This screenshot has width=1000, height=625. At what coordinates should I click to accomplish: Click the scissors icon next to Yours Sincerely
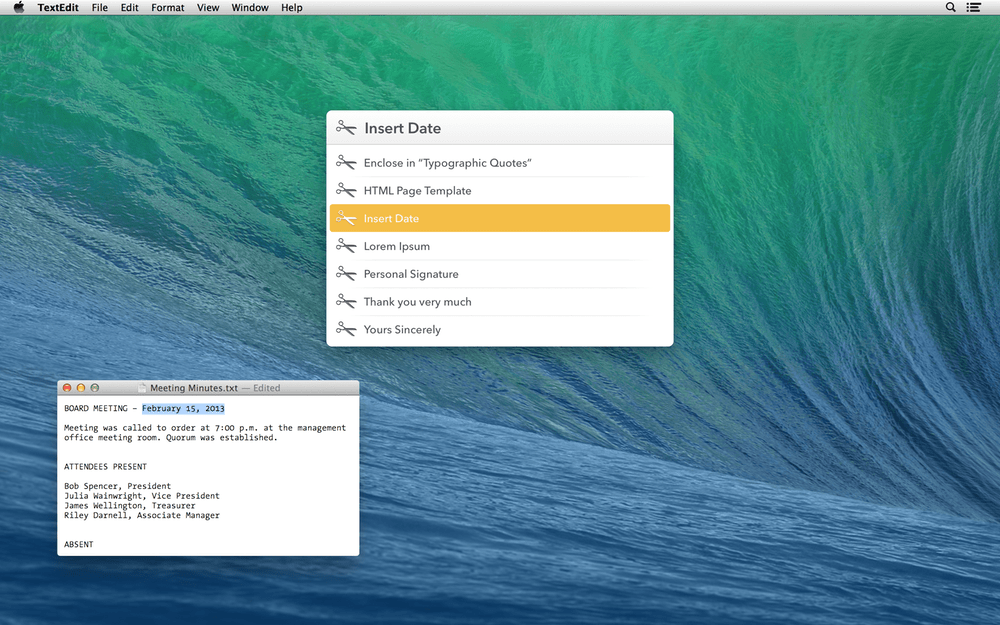tap(346, 330)
